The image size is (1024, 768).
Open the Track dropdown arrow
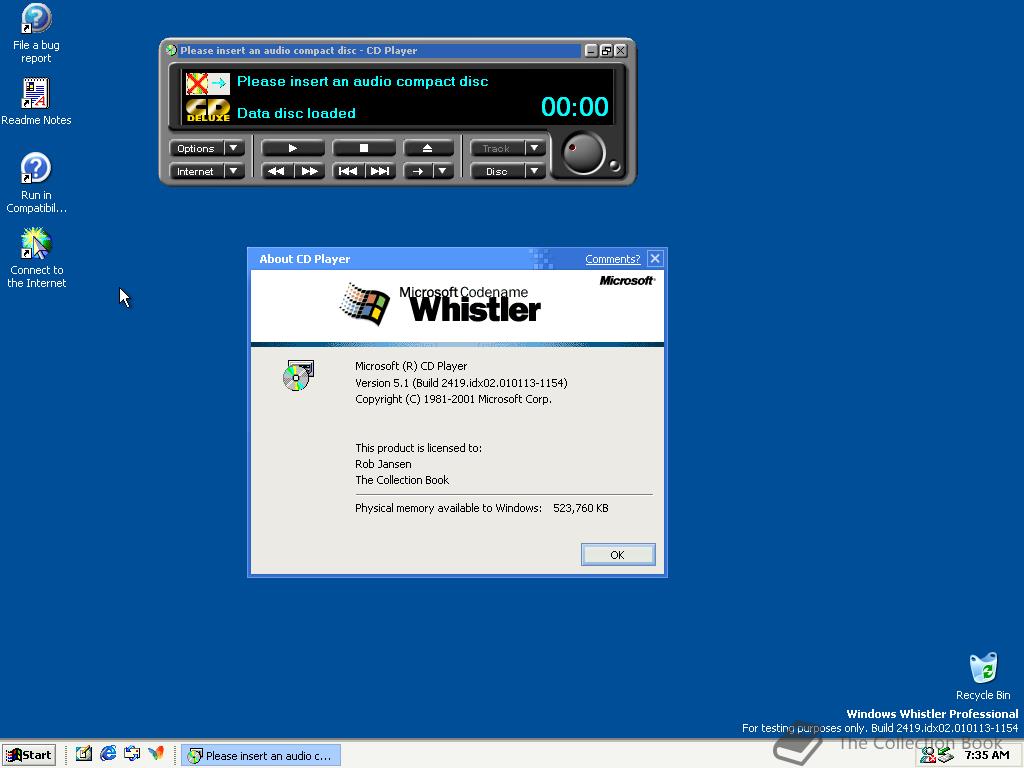click(535, 148)
